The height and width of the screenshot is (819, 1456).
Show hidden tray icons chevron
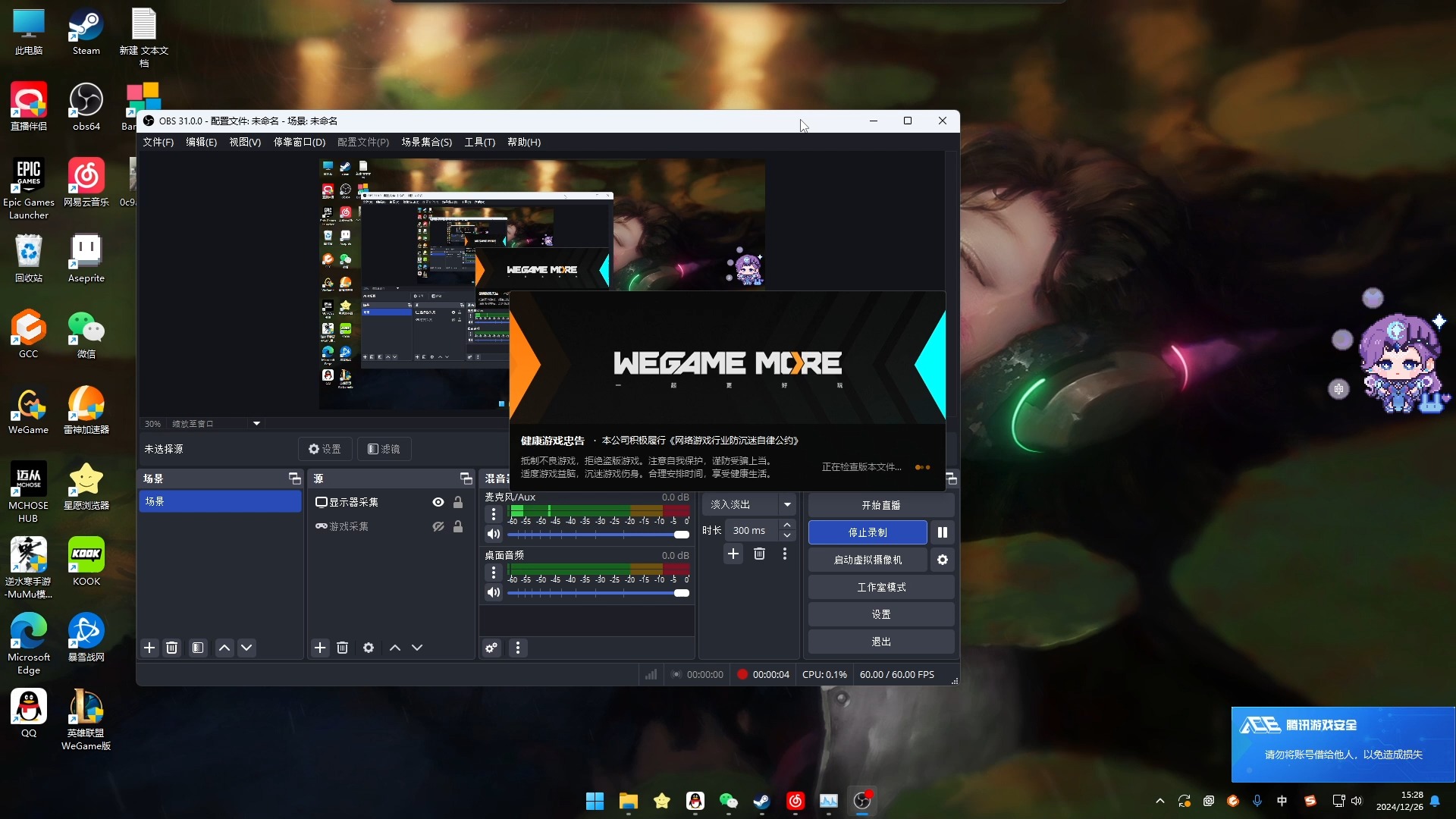(x=1160, y=801)
